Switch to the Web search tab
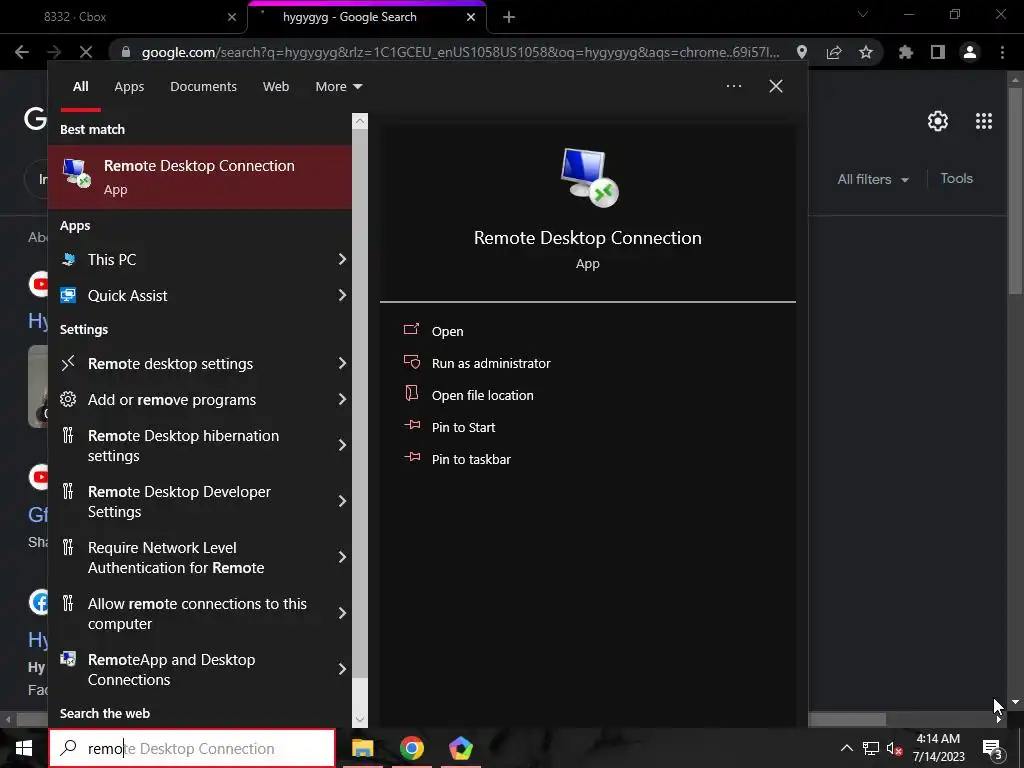 click(x=276, y=86)
